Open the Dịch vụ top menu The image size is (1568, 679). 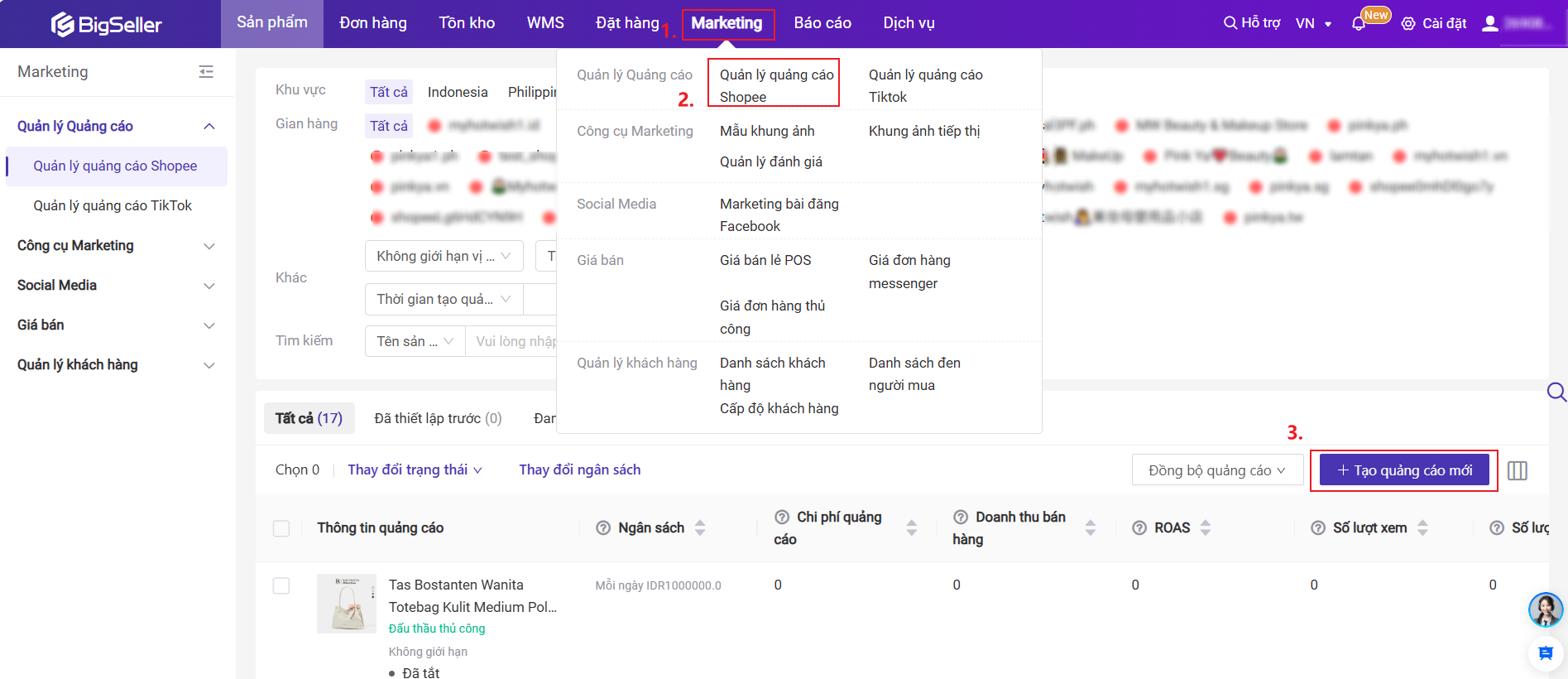pos(909,23)
